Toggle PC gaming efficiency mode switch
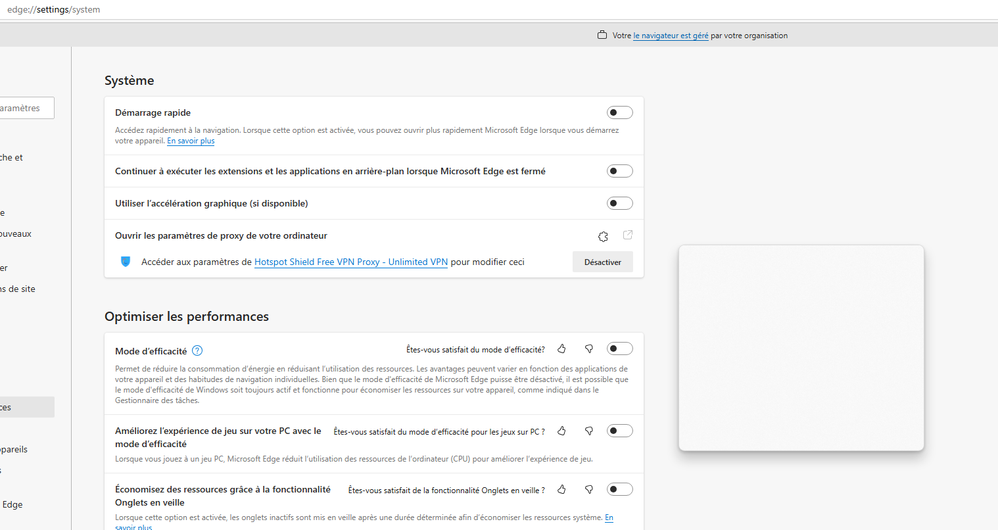The width and height of the screenshot is (998, 530). click(x=619, y=431)
